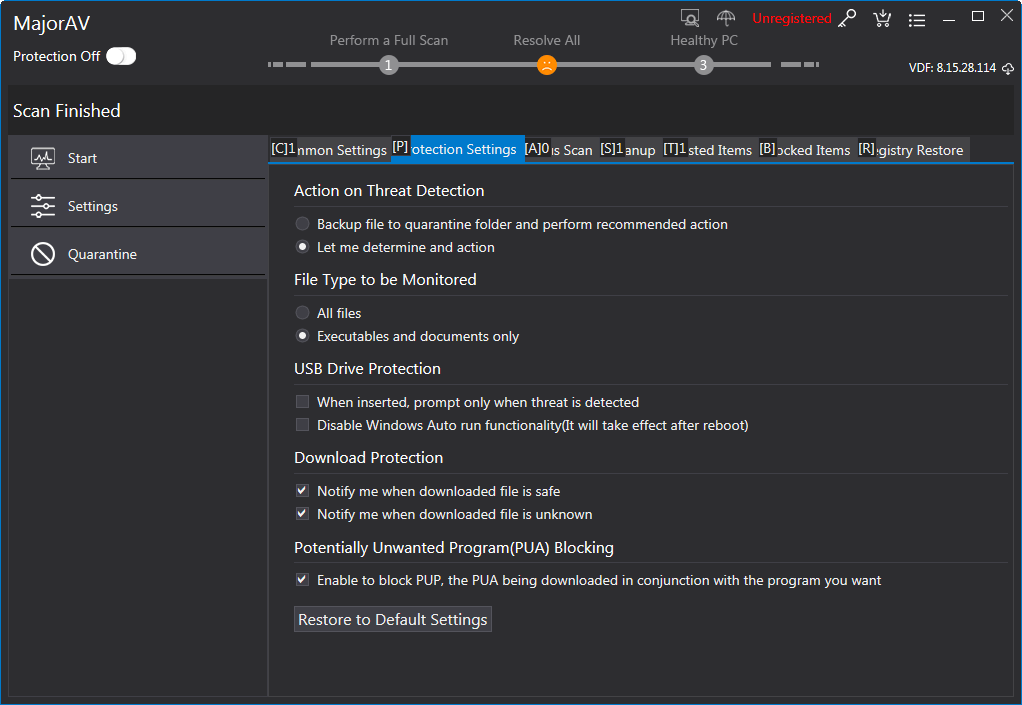Open registration via the key icon
The width and height of the screenshot is (1022, 705).
click(x=847, y=18)
